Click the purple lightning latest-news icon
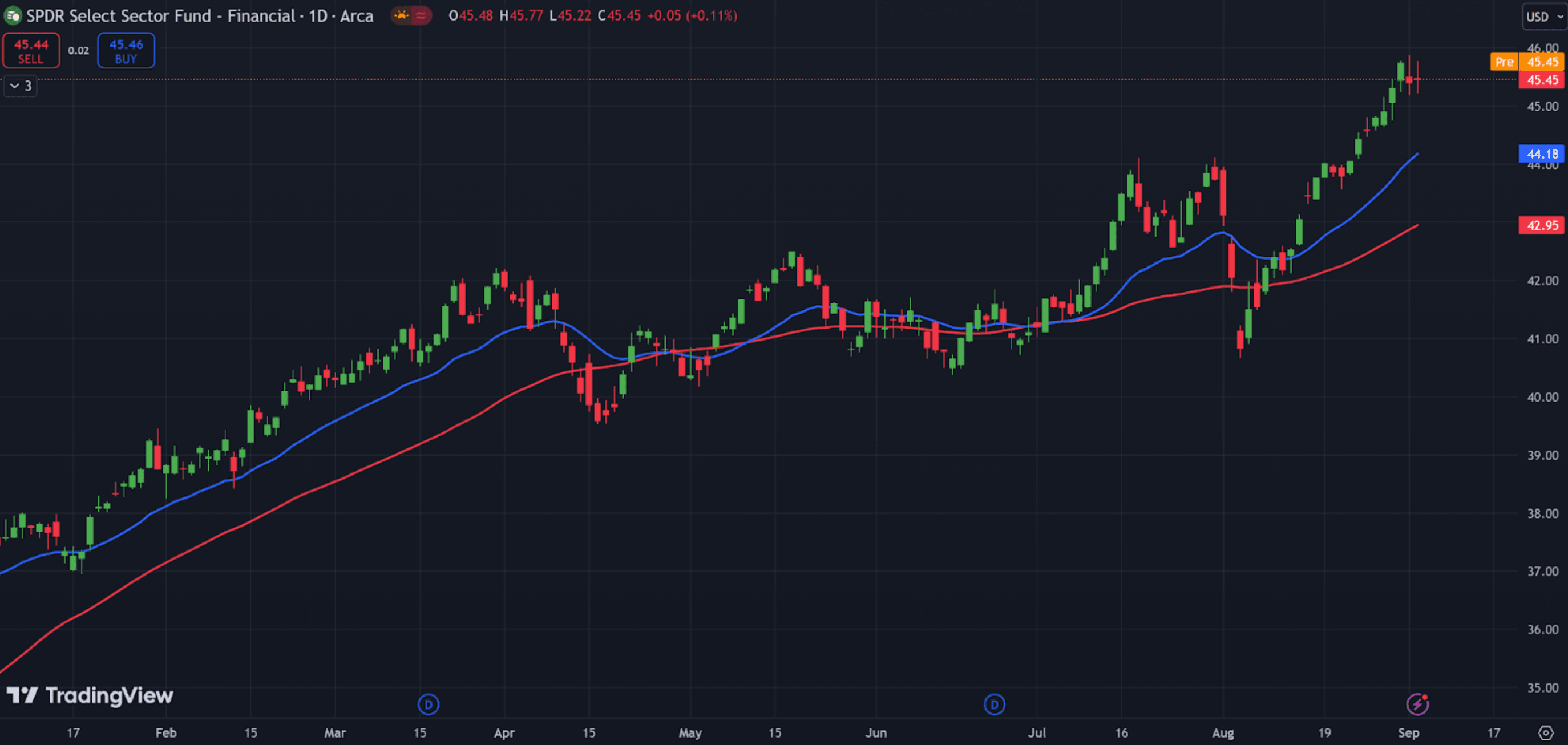 point(1418,704)
